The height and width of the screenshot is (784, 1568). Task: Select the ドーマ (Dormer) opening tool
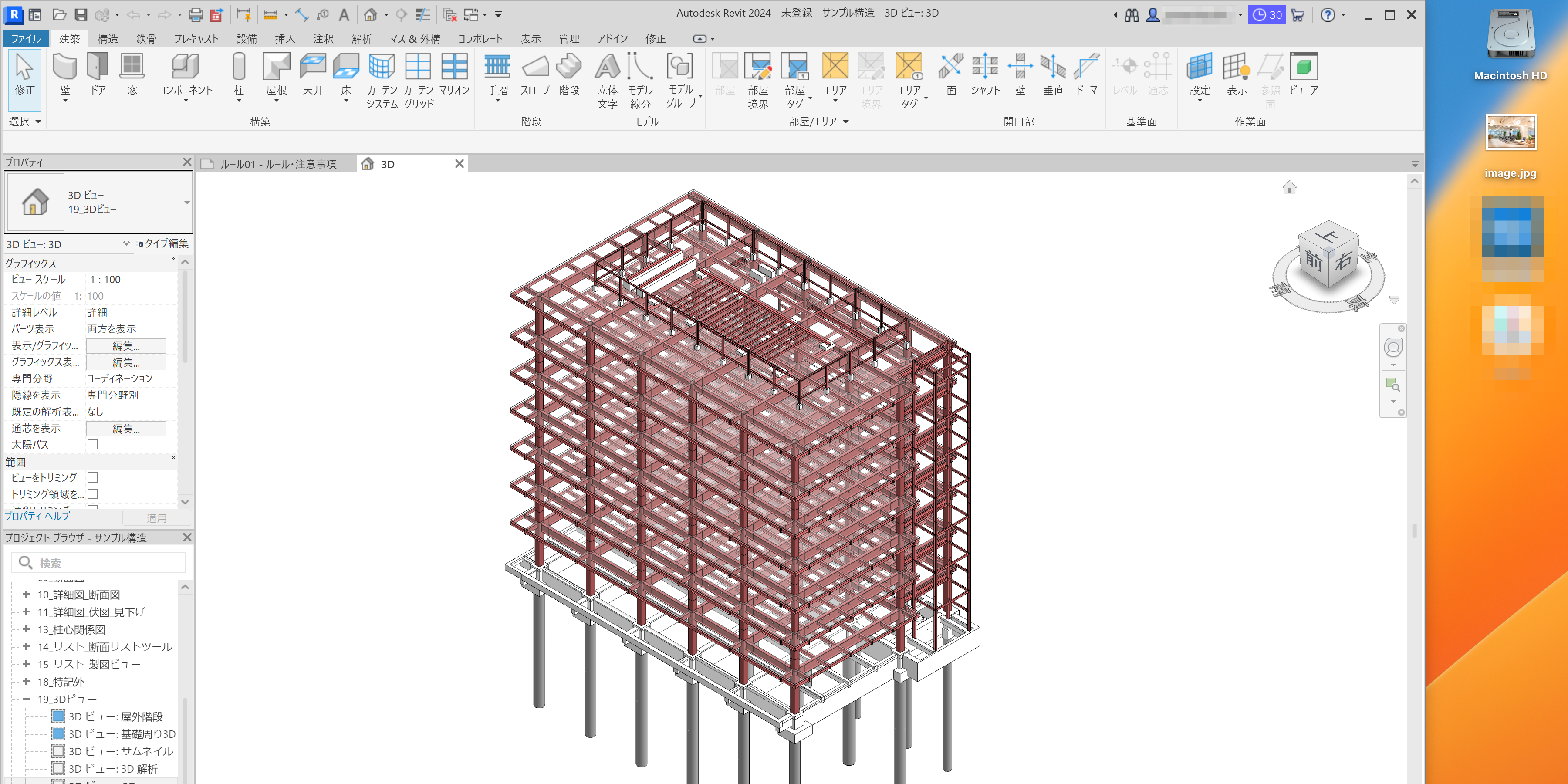point(1087,74)
